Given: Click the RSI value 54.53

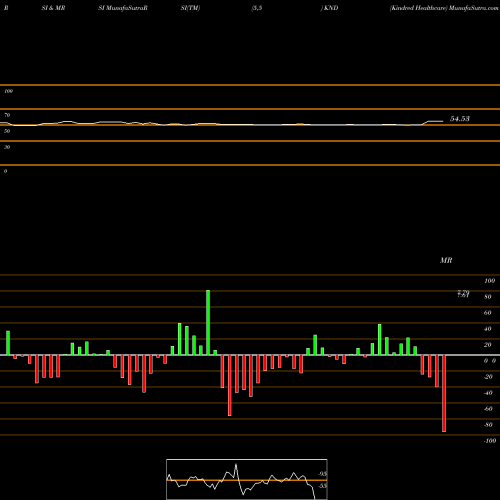Looking at the screenshot, I should pos(460,119).
